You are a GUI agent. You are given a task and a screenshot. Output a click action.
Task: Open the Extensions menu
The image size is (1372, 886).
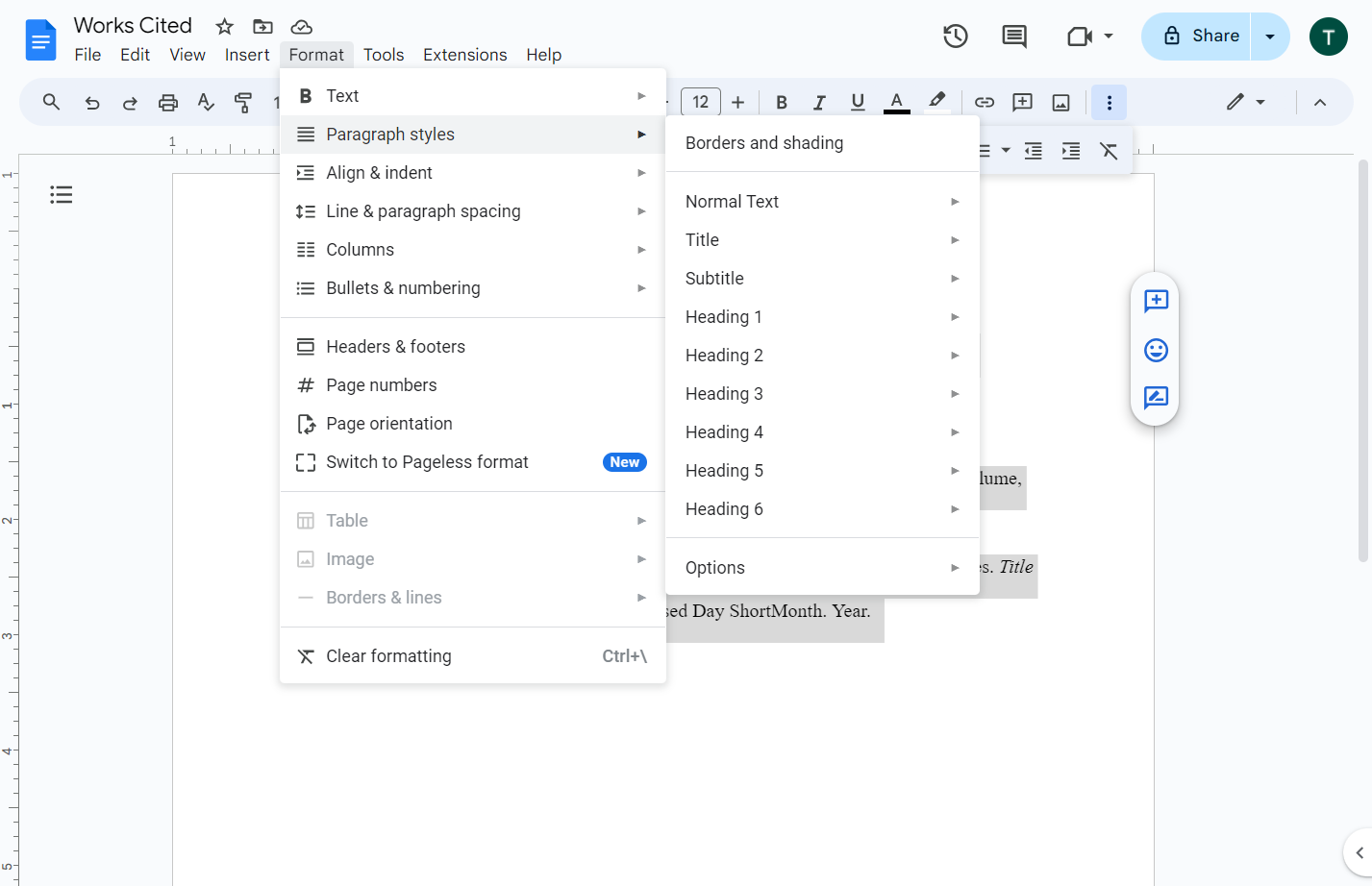point(465,55)
